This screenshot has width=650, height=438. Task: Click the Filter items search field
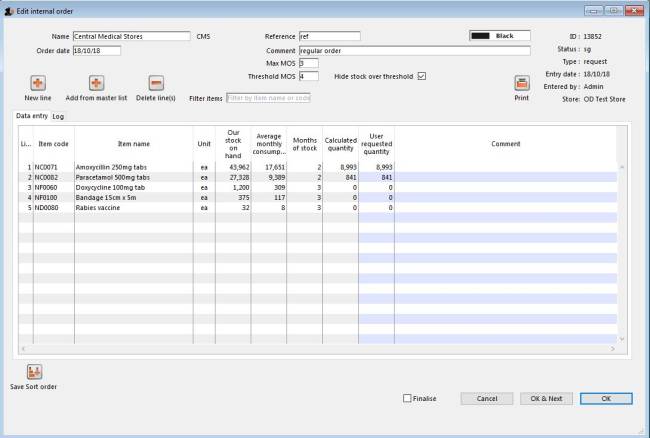(x=268, y=98)
